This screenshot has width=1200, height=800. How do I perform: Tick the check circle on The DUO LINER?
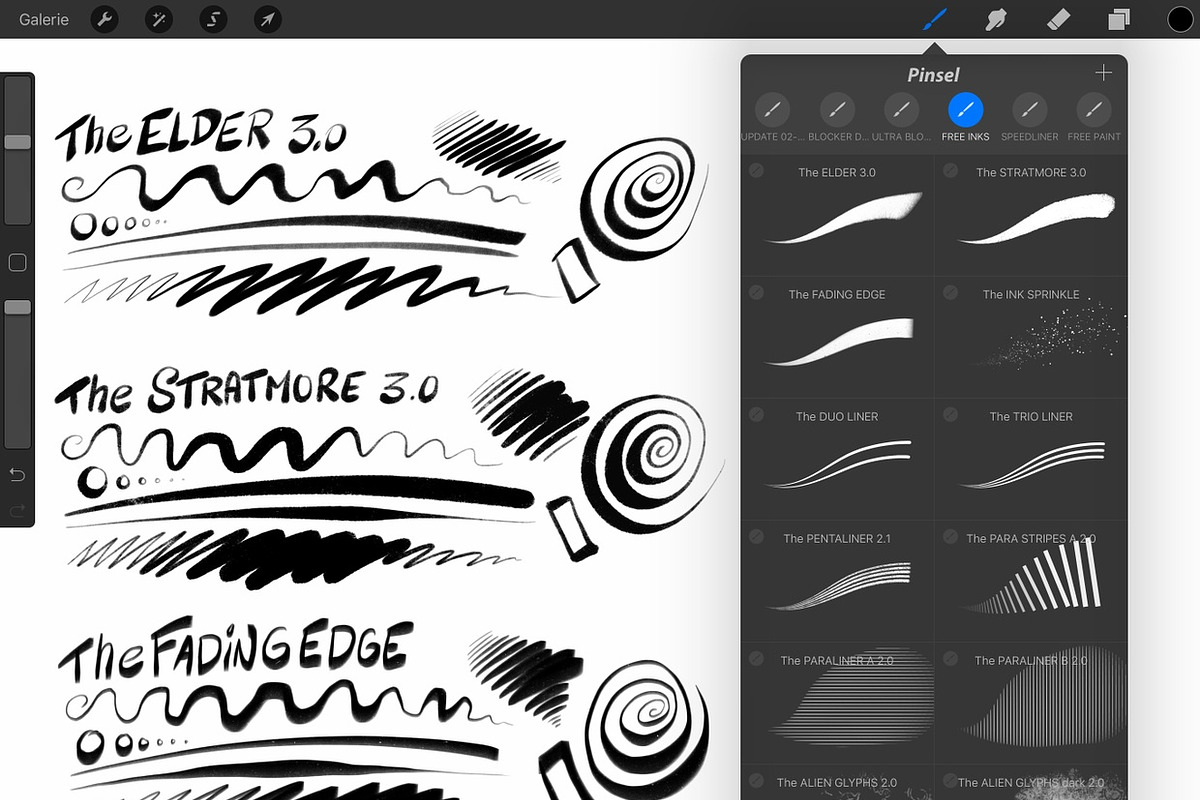coord(756,414)
